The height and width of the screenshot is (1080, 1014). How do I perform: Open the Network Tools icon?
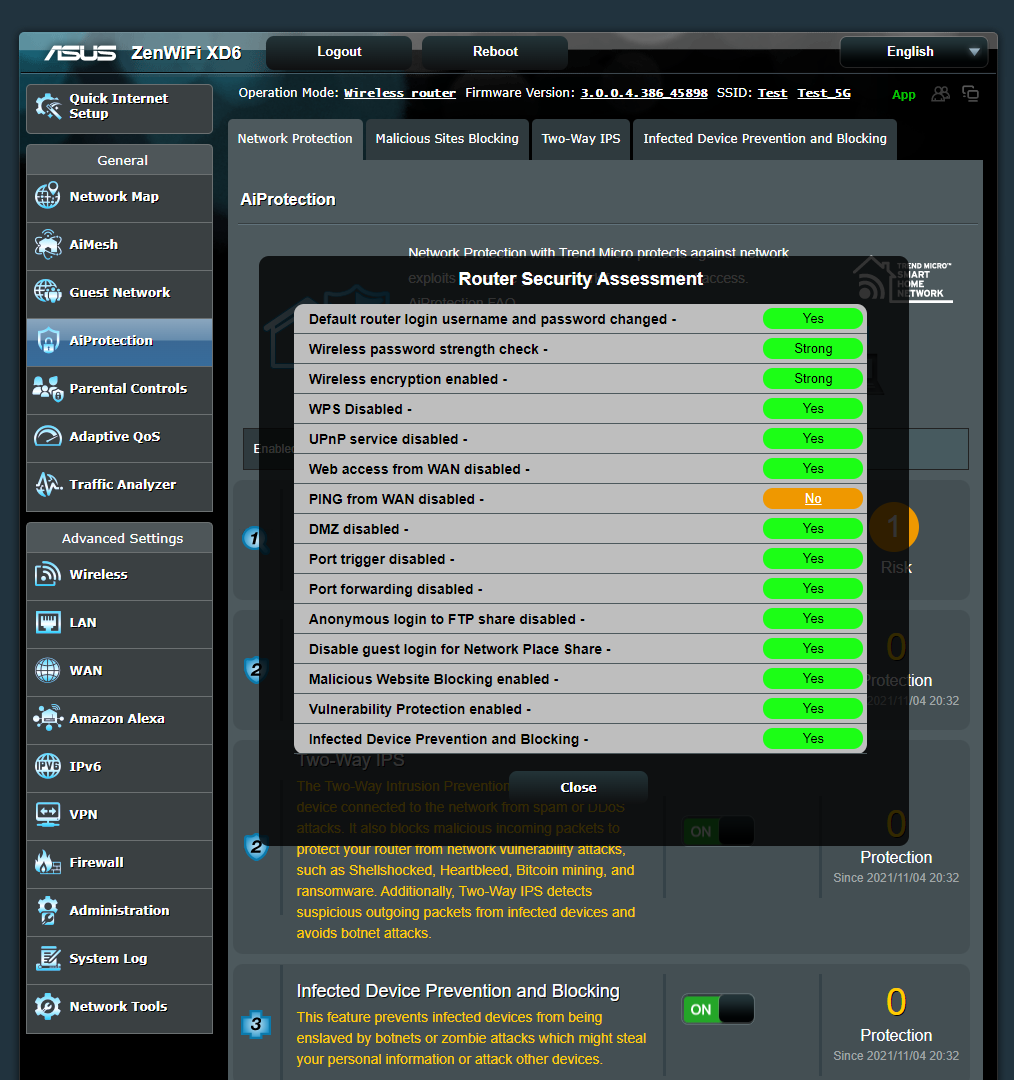(x=48, y=1006)
